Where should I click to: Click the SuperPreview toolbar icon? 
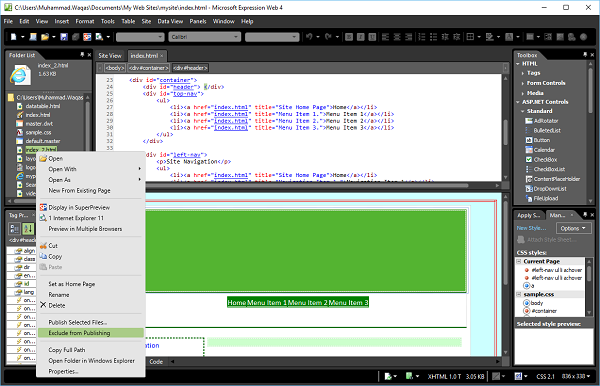(x=87, y=37)
